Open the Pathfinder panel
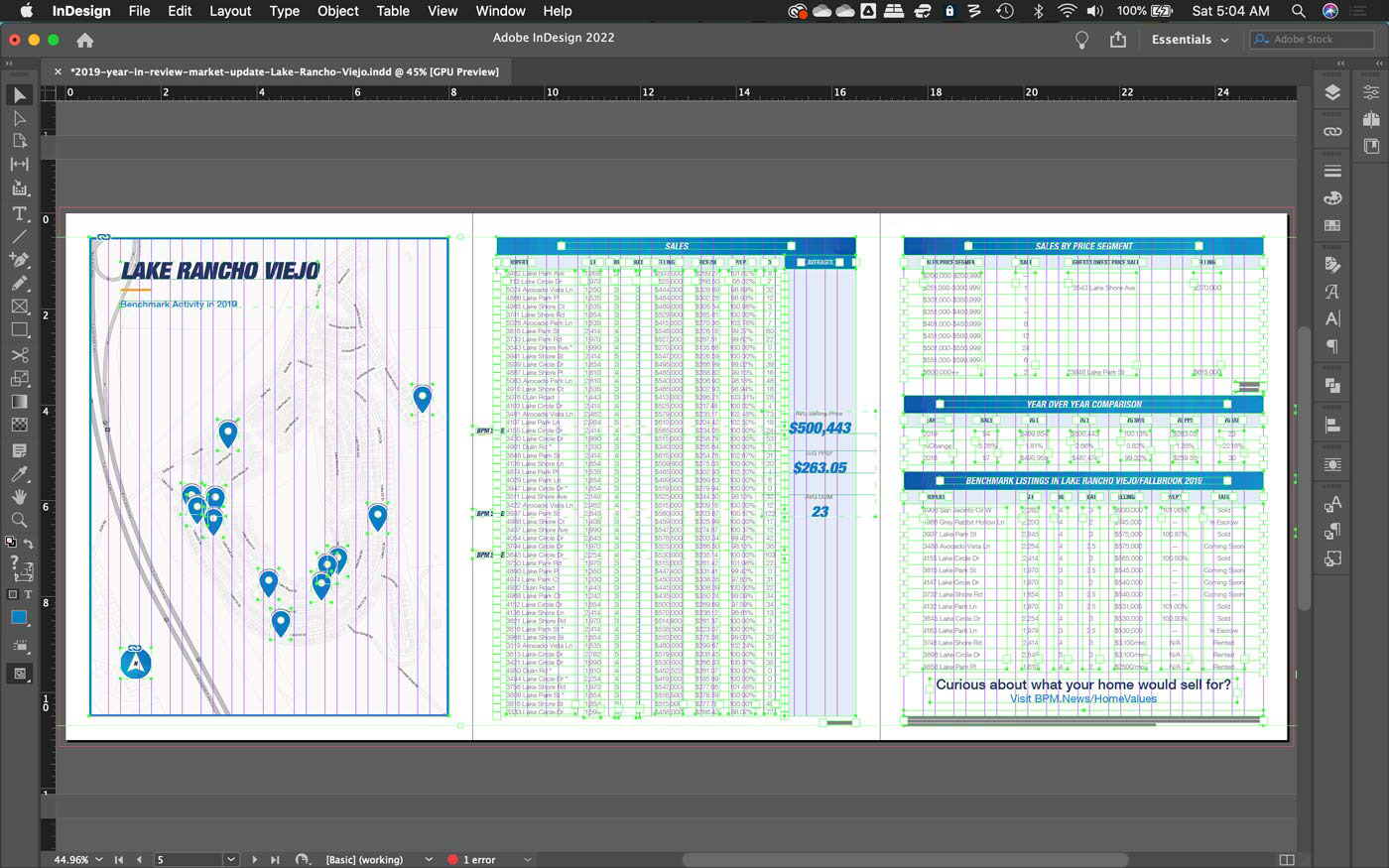The width and height of the screenshot is (1389, 868). 1332,386
